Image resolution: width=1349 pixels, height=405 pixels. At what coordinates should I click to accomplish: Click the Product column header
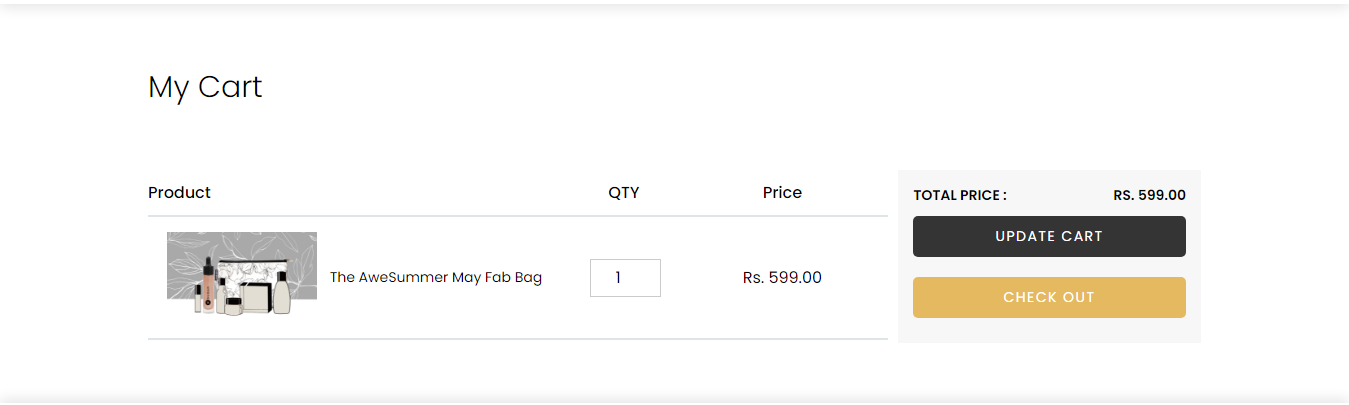pos(179,192)
